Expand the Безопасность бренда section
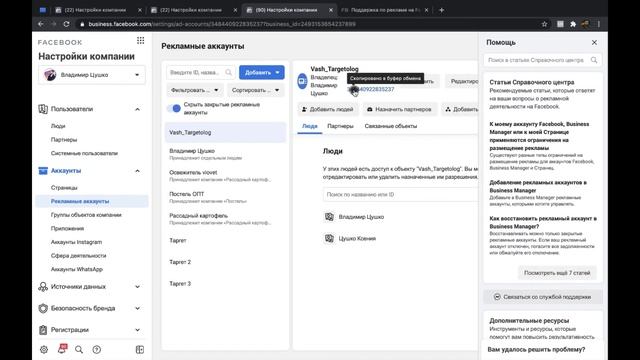The image size is (640, 360). [138, 308]
